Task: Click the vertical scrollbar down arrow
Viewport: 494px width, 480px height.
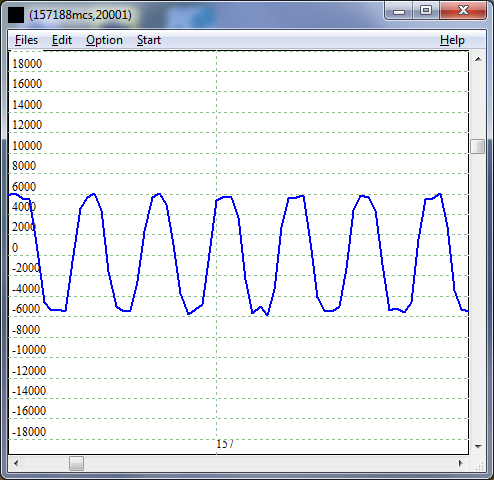Action: tap(478, 446)
